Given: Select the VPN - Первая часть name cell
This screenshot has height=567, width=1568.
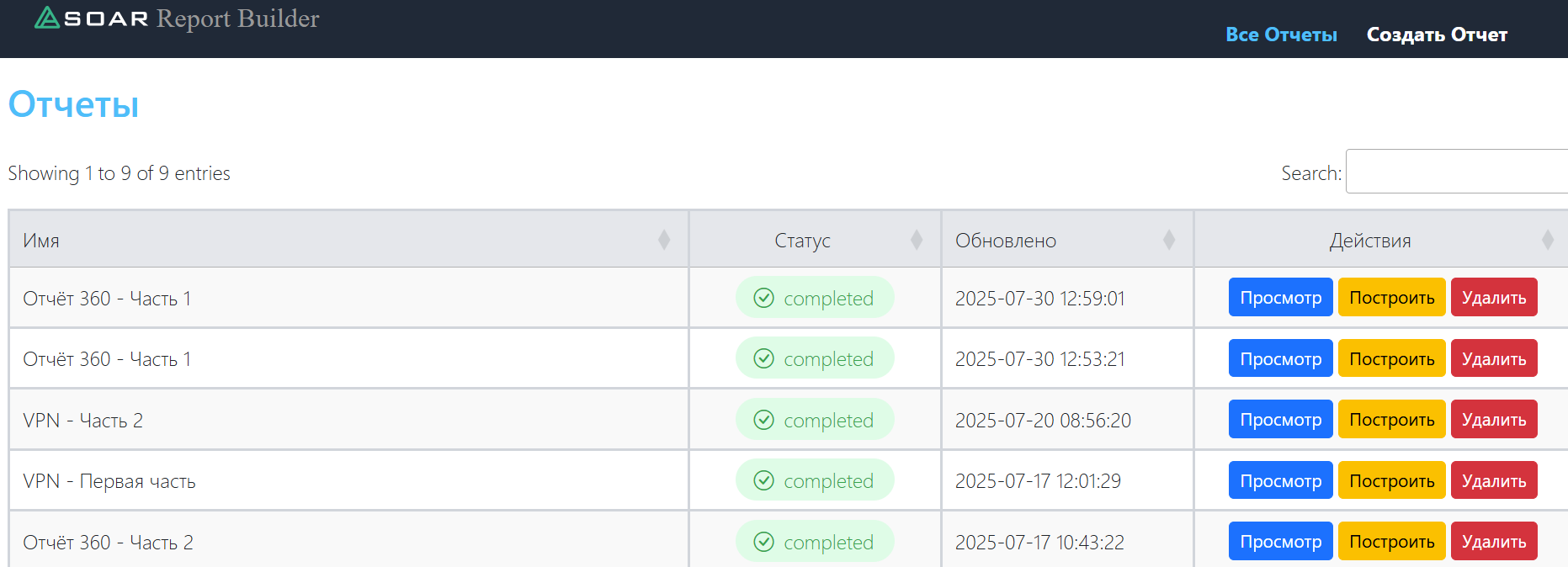Looking at the screenshot, I should coord(109,481).
